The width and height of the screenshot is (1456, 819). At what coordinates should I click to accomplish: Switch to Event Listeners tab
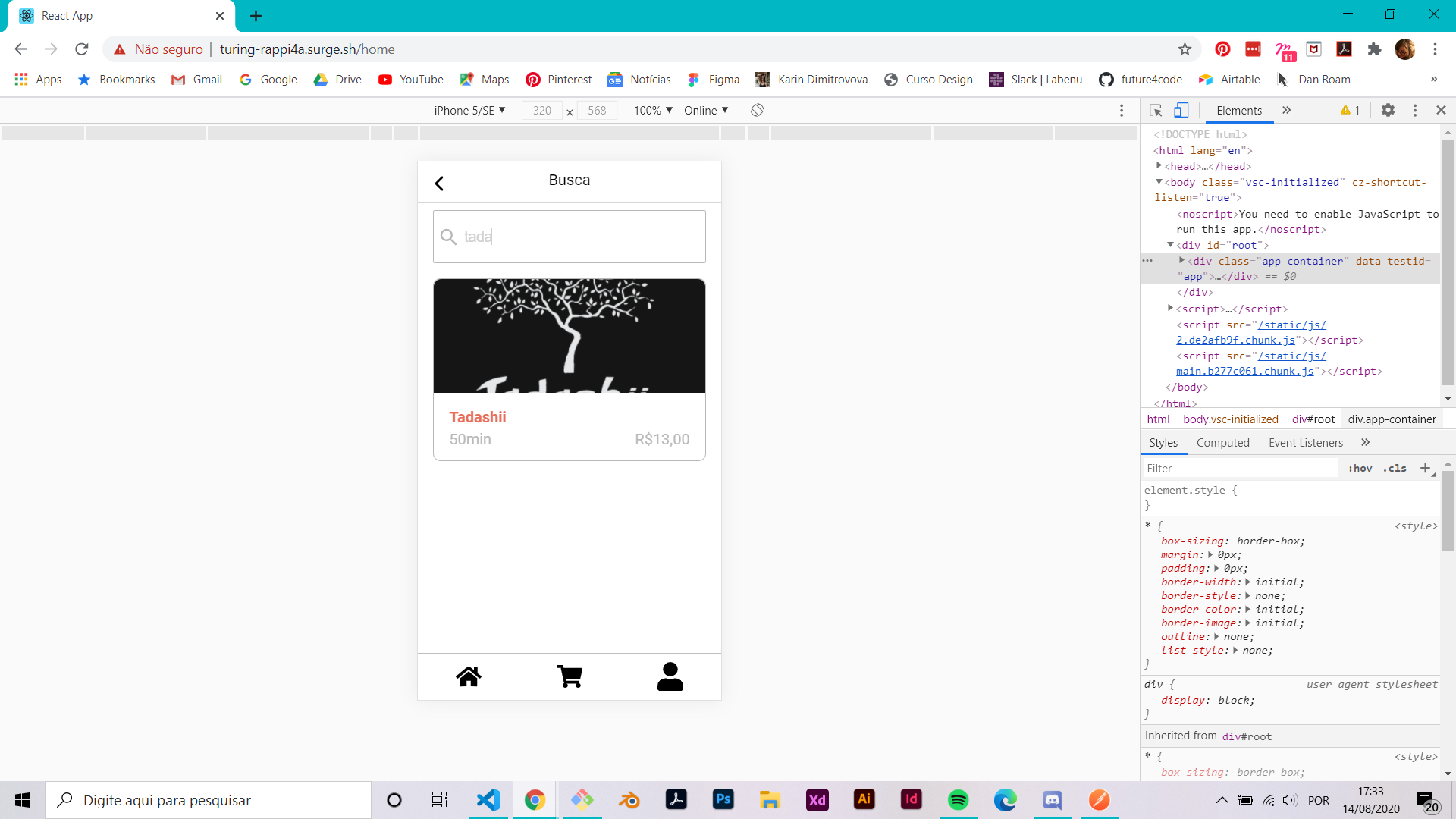click(x=1305, y=443)
